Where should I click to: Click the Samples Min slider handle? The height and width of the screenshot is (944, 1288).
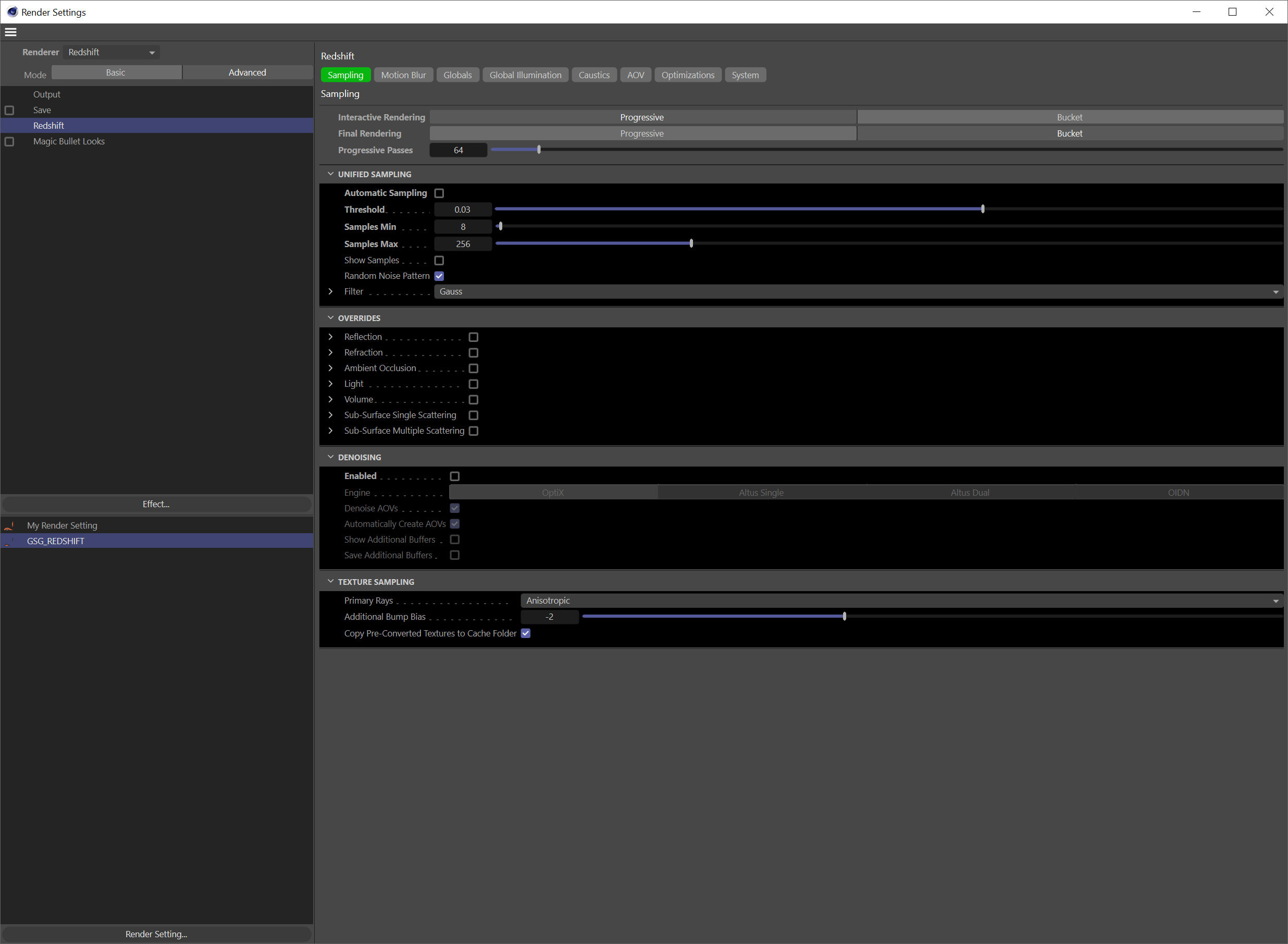pos(500,226)
